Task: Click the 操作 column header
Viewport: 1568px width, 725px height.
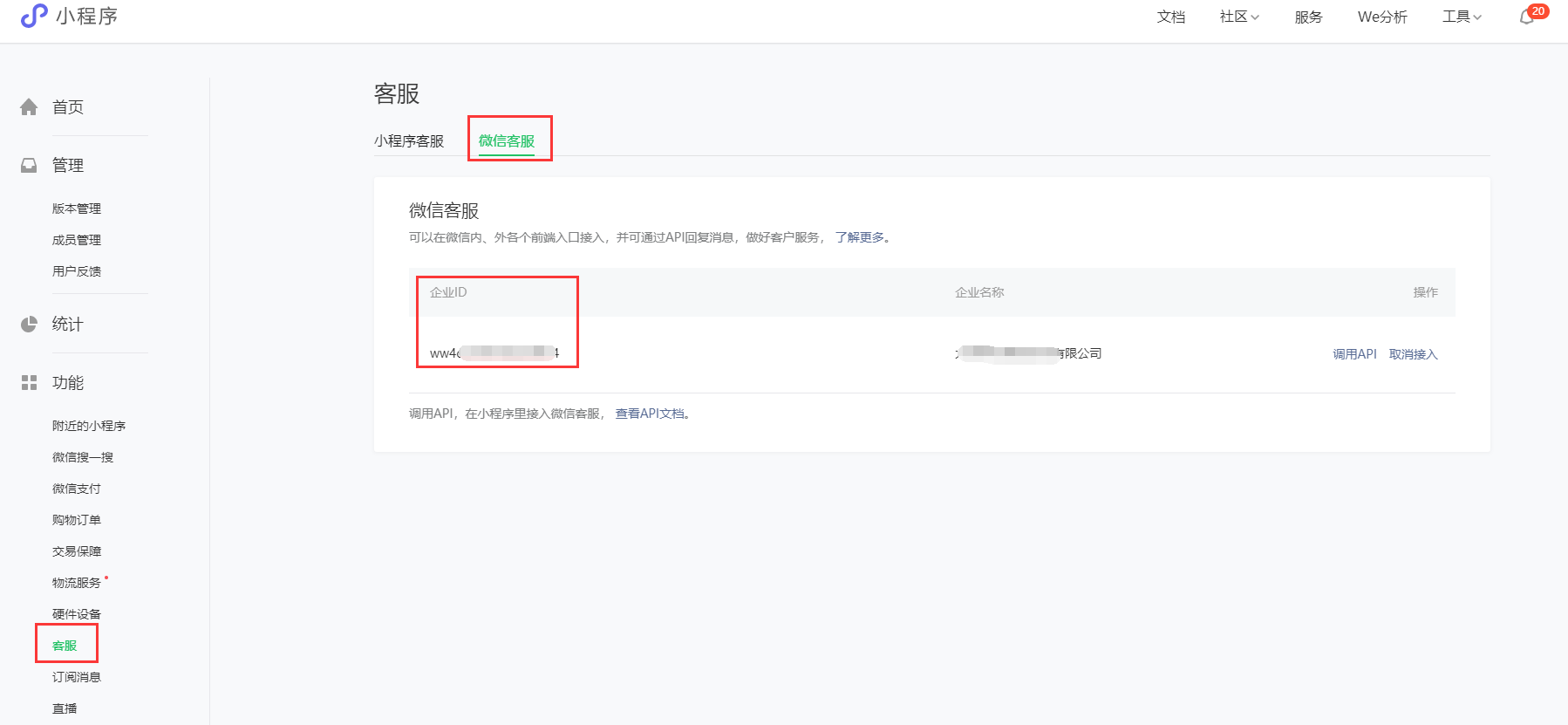Action: pyautogui.click(x=1426, y=292)
